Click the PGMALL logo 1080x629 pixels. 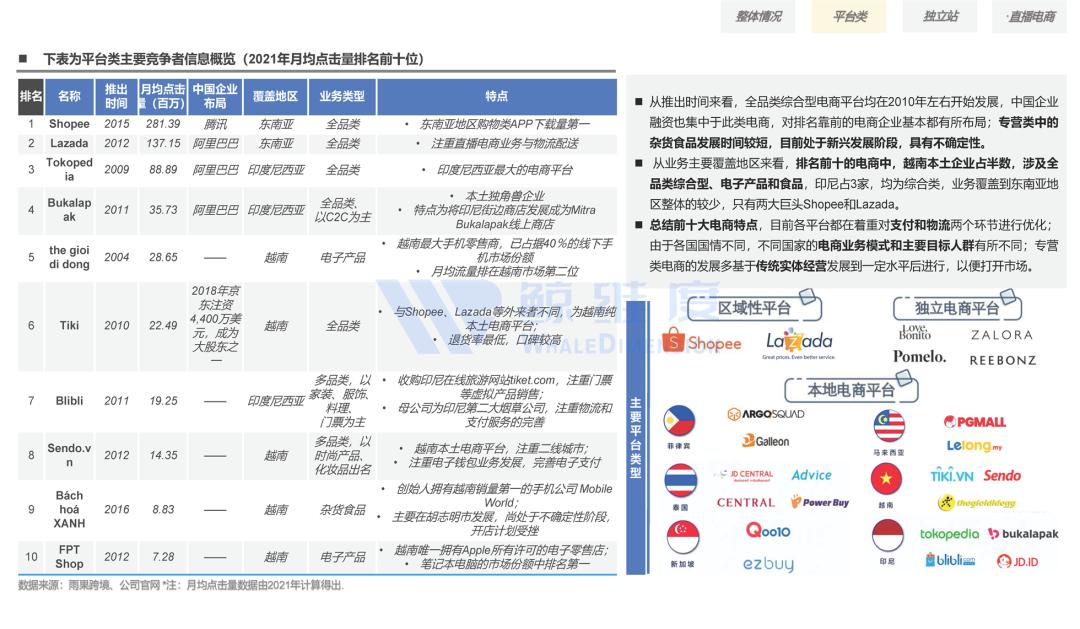[975, 422]
